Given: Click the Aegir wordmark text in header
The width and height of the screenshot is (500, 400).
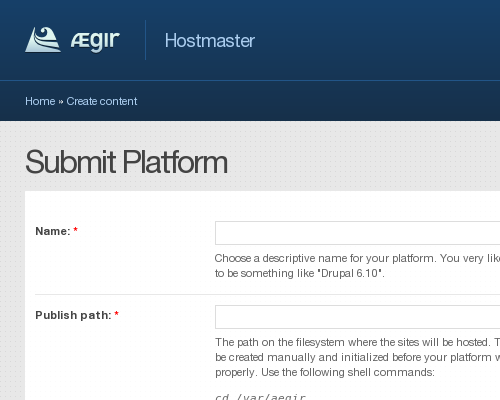Looking at the screenshot, I should [95, 41].
